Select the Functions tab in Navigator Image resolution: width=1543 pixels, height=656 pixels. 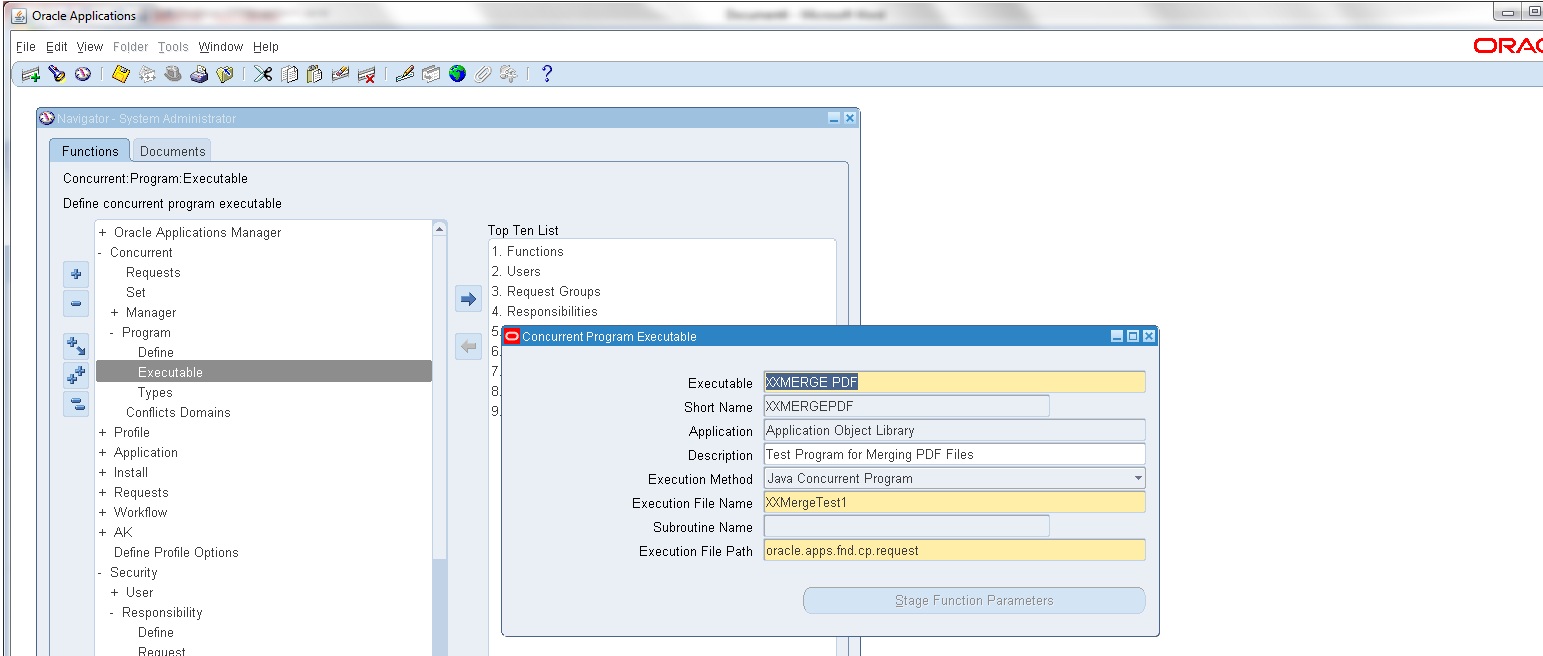90,151
